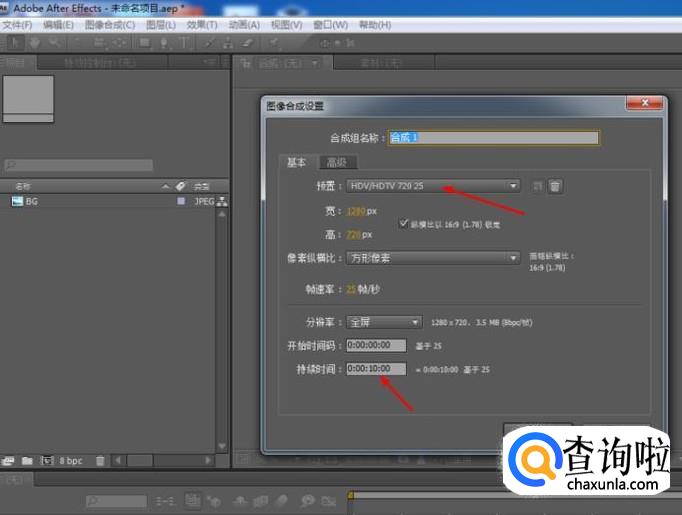The width and height of the screenshot is (682, 515).
Task: Select the Text tool
Action: [184, 43]
